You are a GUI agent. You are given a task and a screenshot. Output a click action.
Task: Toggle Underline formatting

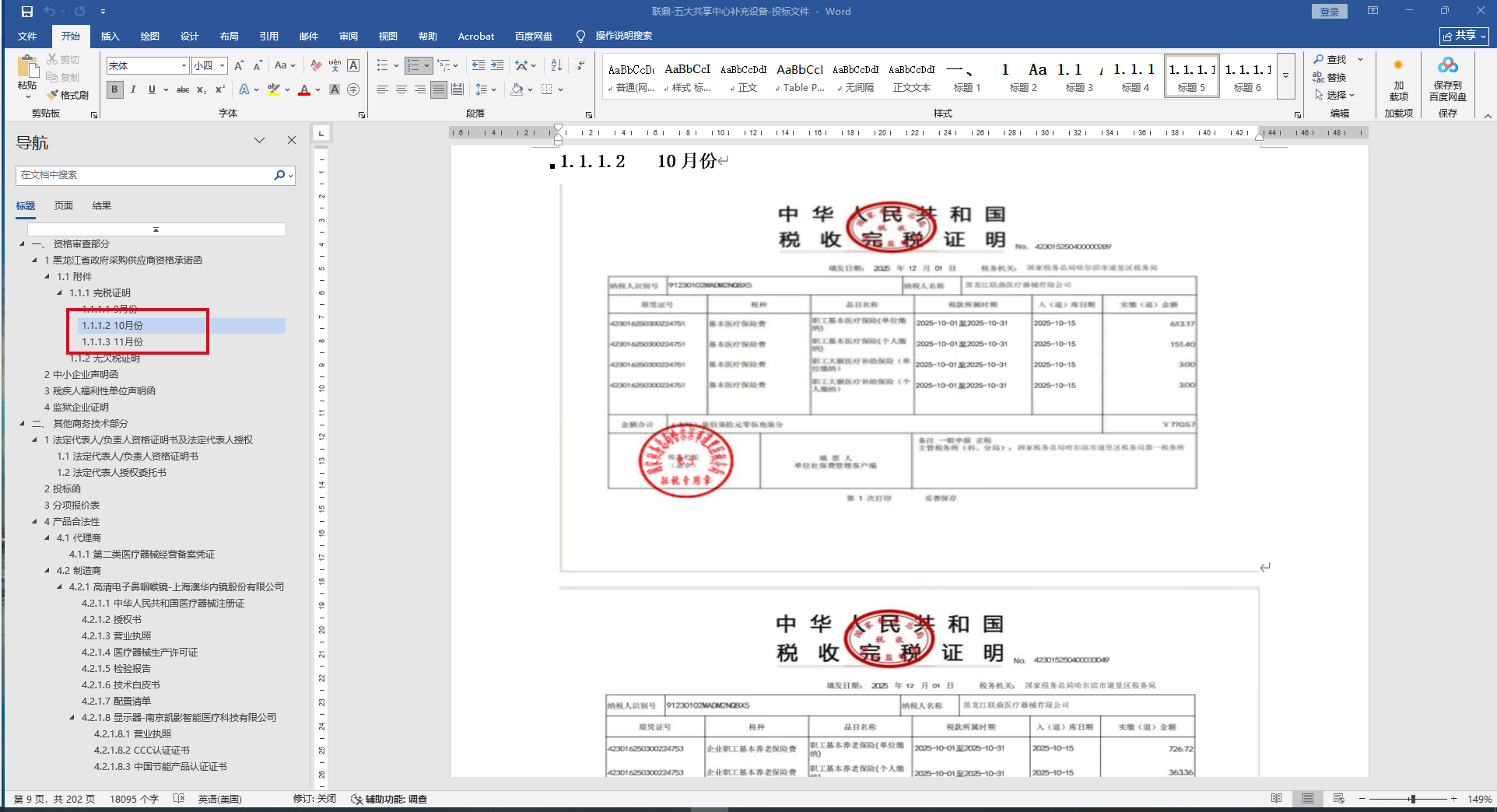pyautogui.click(x=152, y=89)
